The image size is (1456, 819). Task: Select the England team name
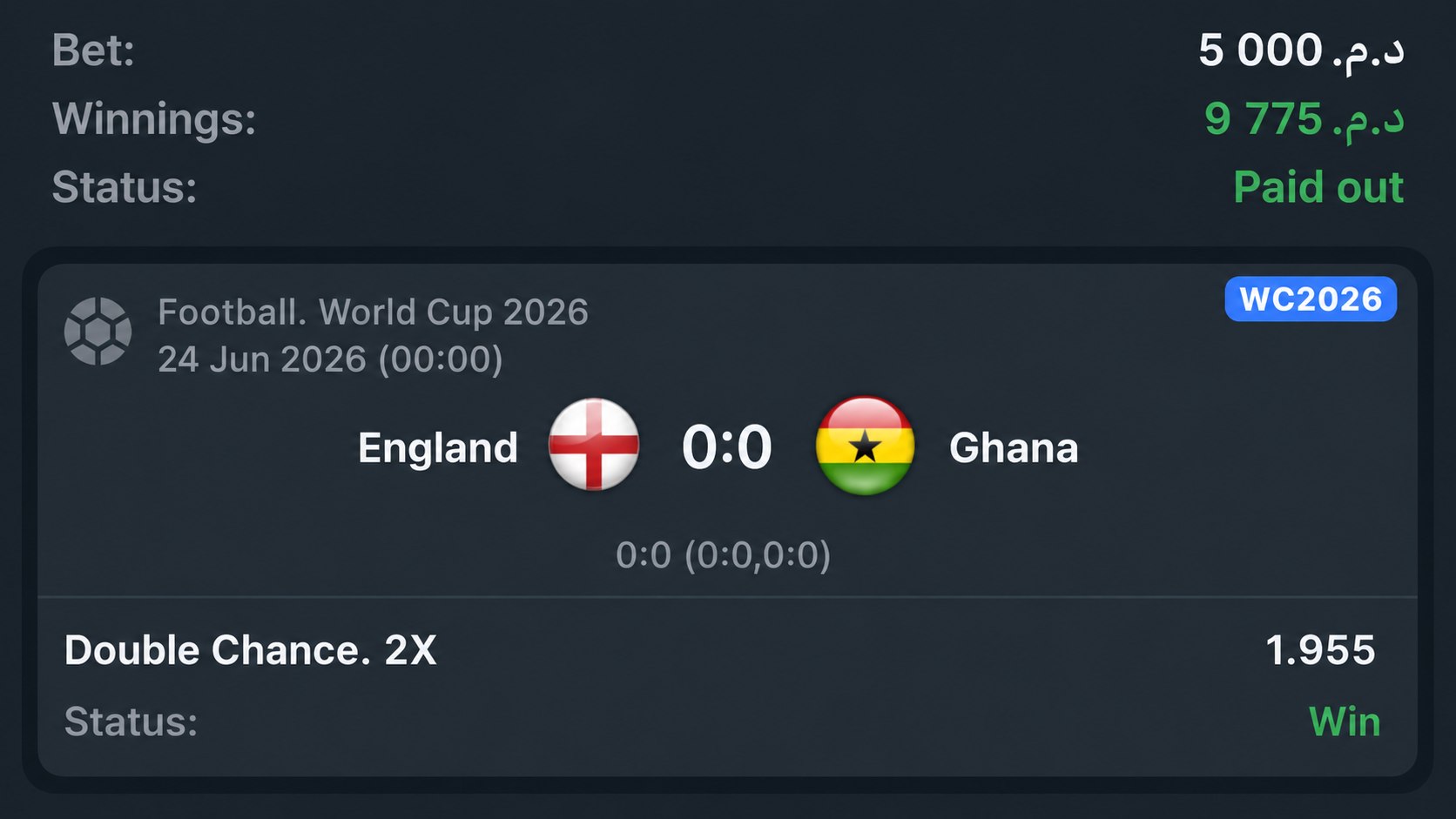(x=438, y=448)
